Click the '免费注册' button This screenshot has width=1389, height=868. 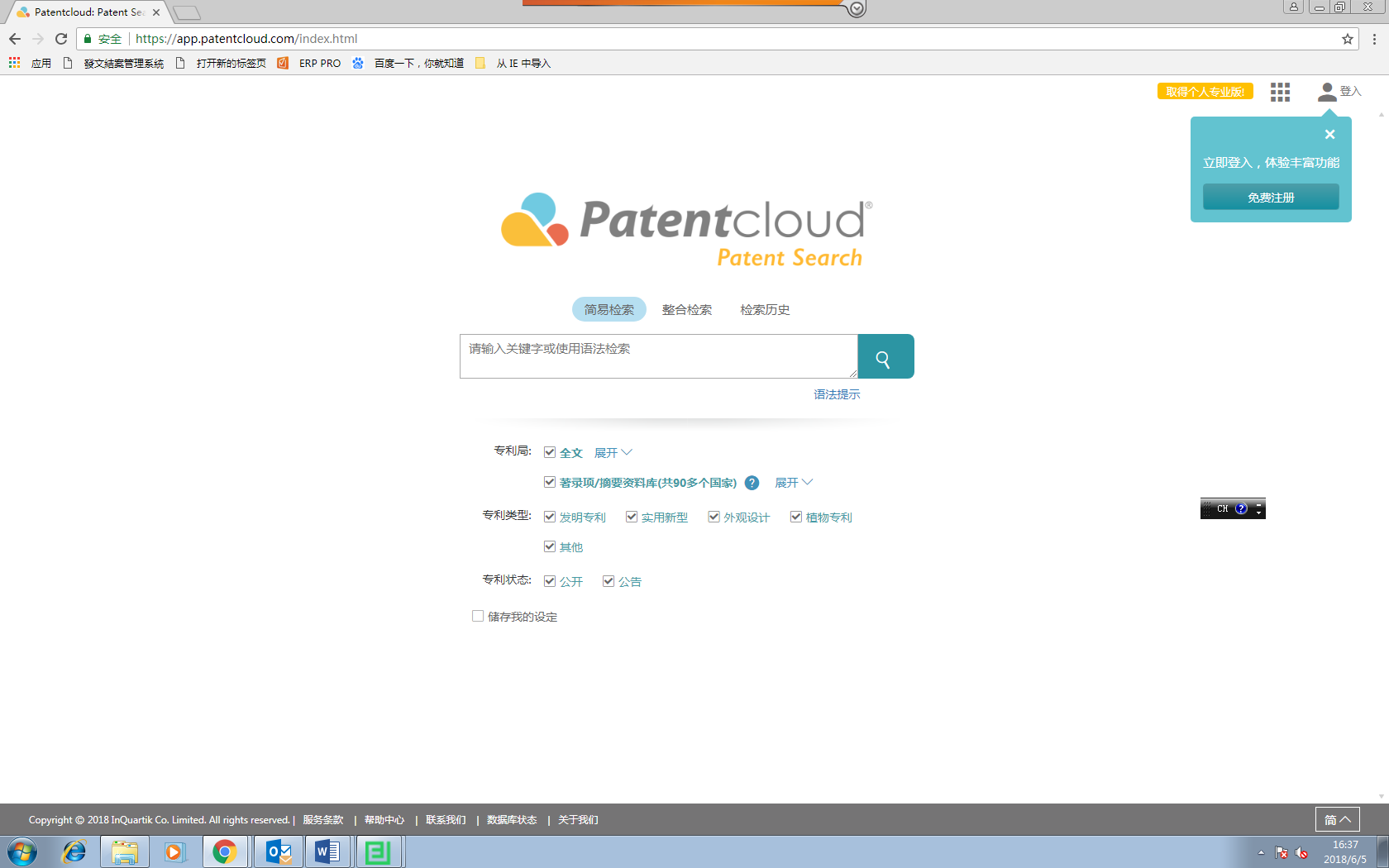click(x=1271, y=198)
